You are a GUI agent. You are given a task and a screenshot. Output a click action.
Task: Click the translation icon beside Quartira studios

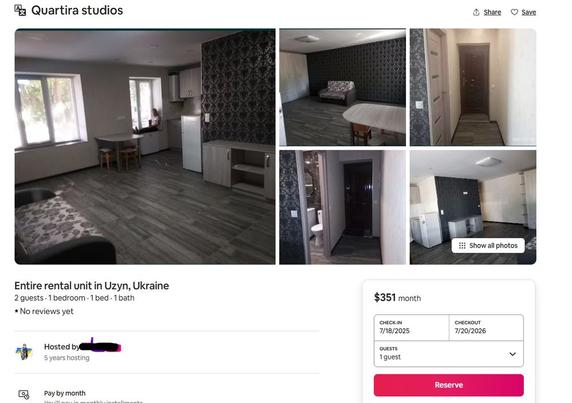point(20,10)
